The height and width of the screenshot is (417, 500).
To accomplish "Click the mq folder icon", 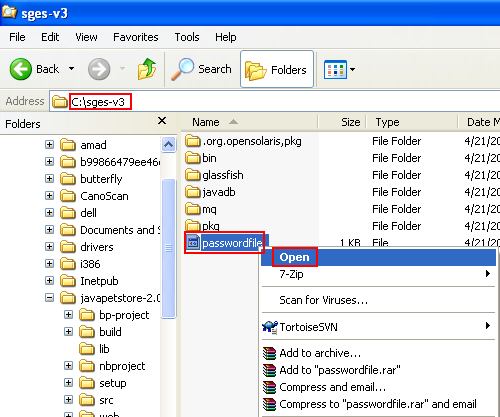I will click(x=193, y=209).
